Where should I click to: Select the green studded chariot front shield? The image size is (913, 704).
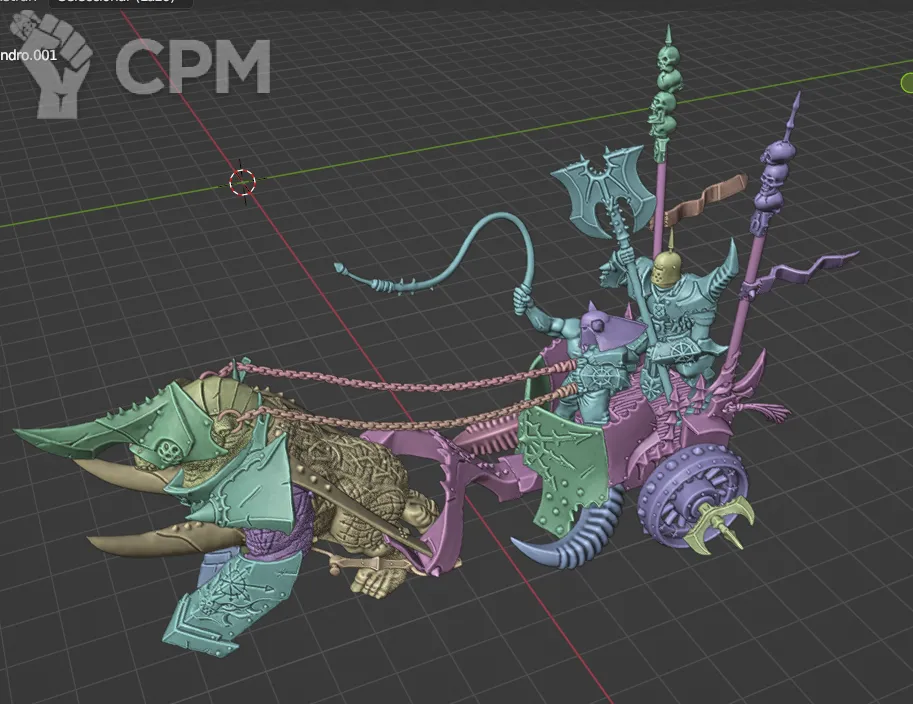(562, 468)
